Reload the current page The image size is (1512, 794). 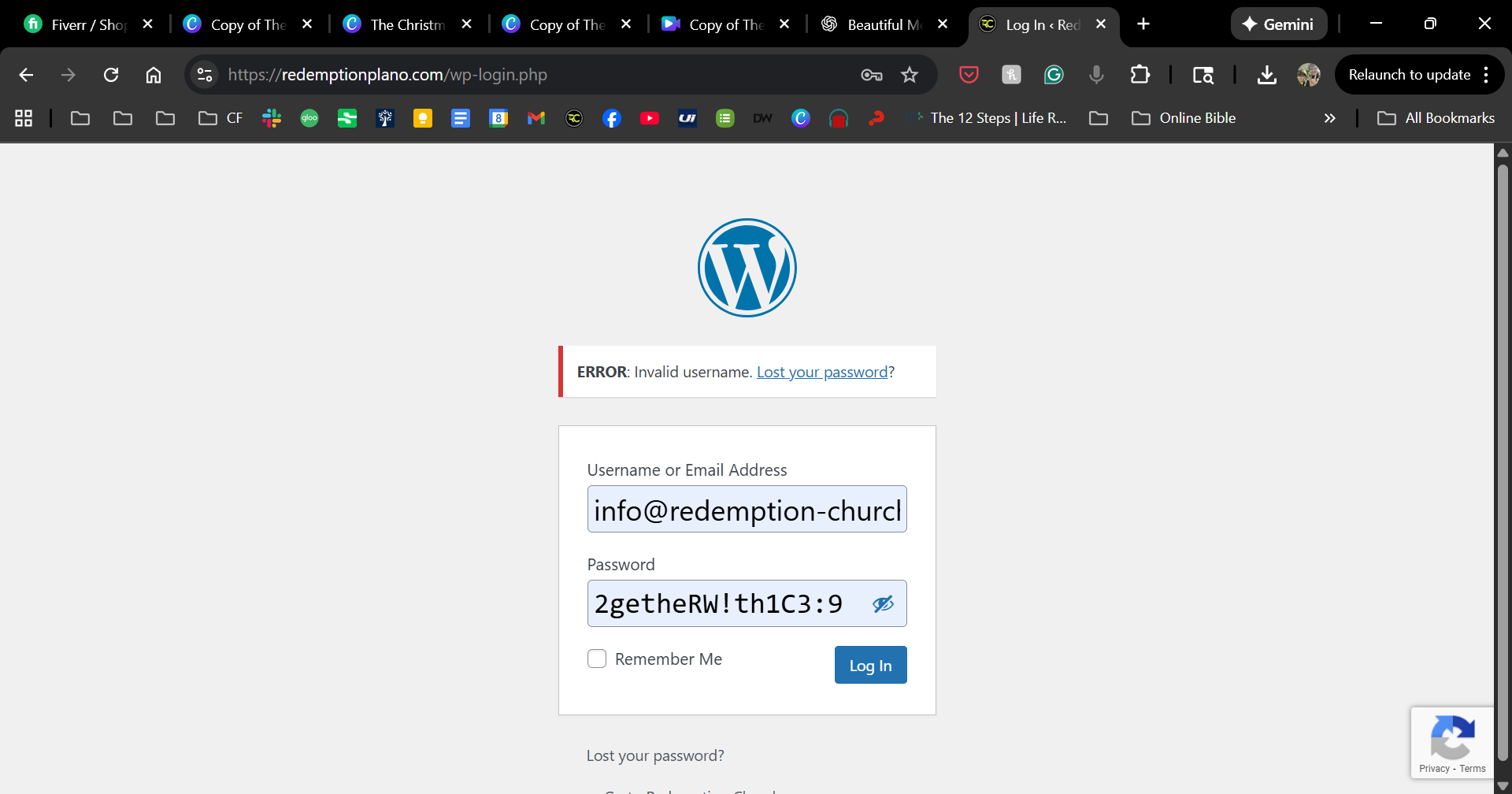[x=111, y=75]
